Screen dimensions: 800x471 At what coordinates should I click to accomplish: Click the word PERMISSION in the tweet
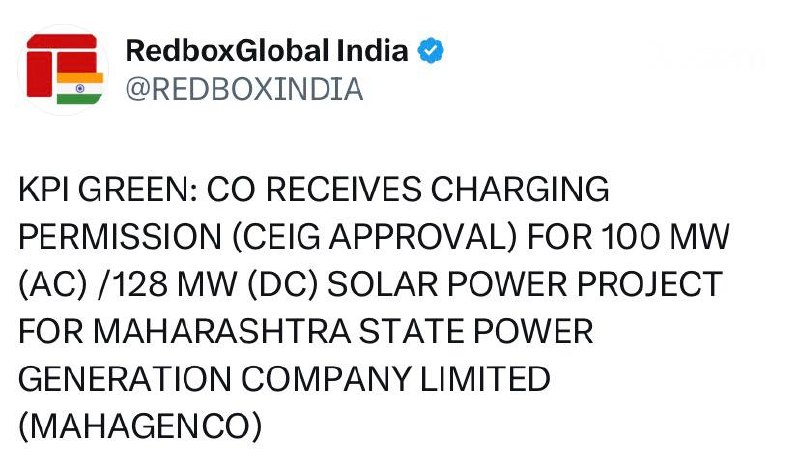(x=120, y=237)
